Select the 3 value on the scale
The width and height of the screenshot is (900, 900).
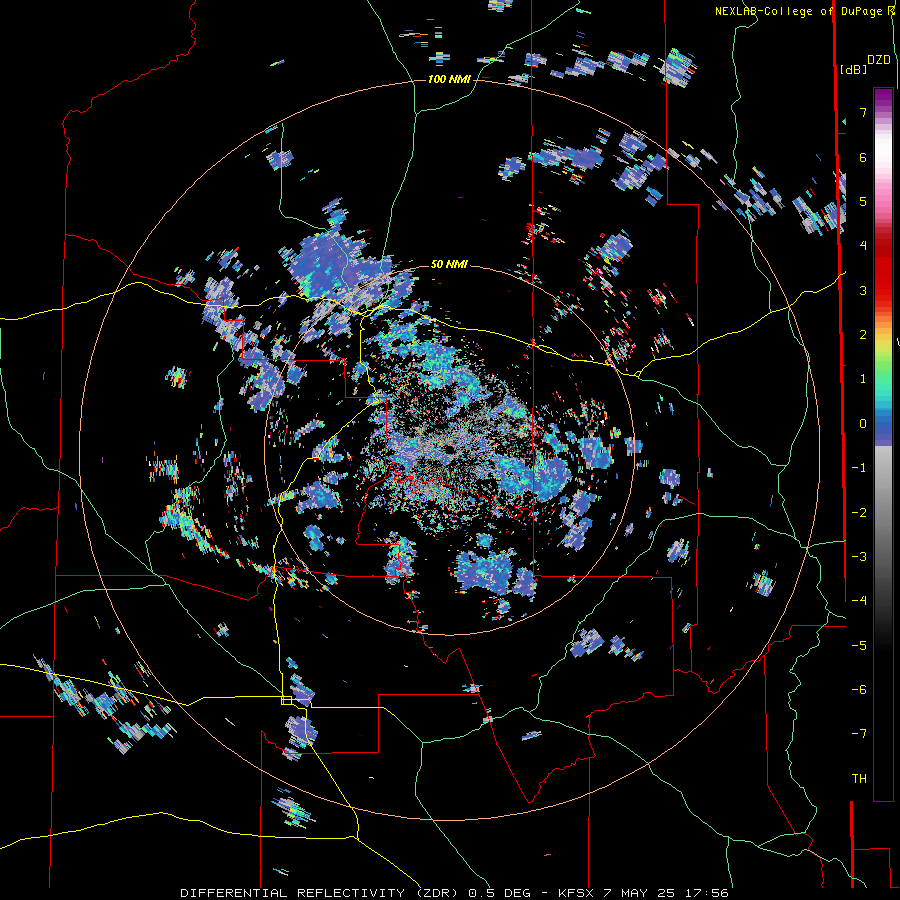coord(863,290)
